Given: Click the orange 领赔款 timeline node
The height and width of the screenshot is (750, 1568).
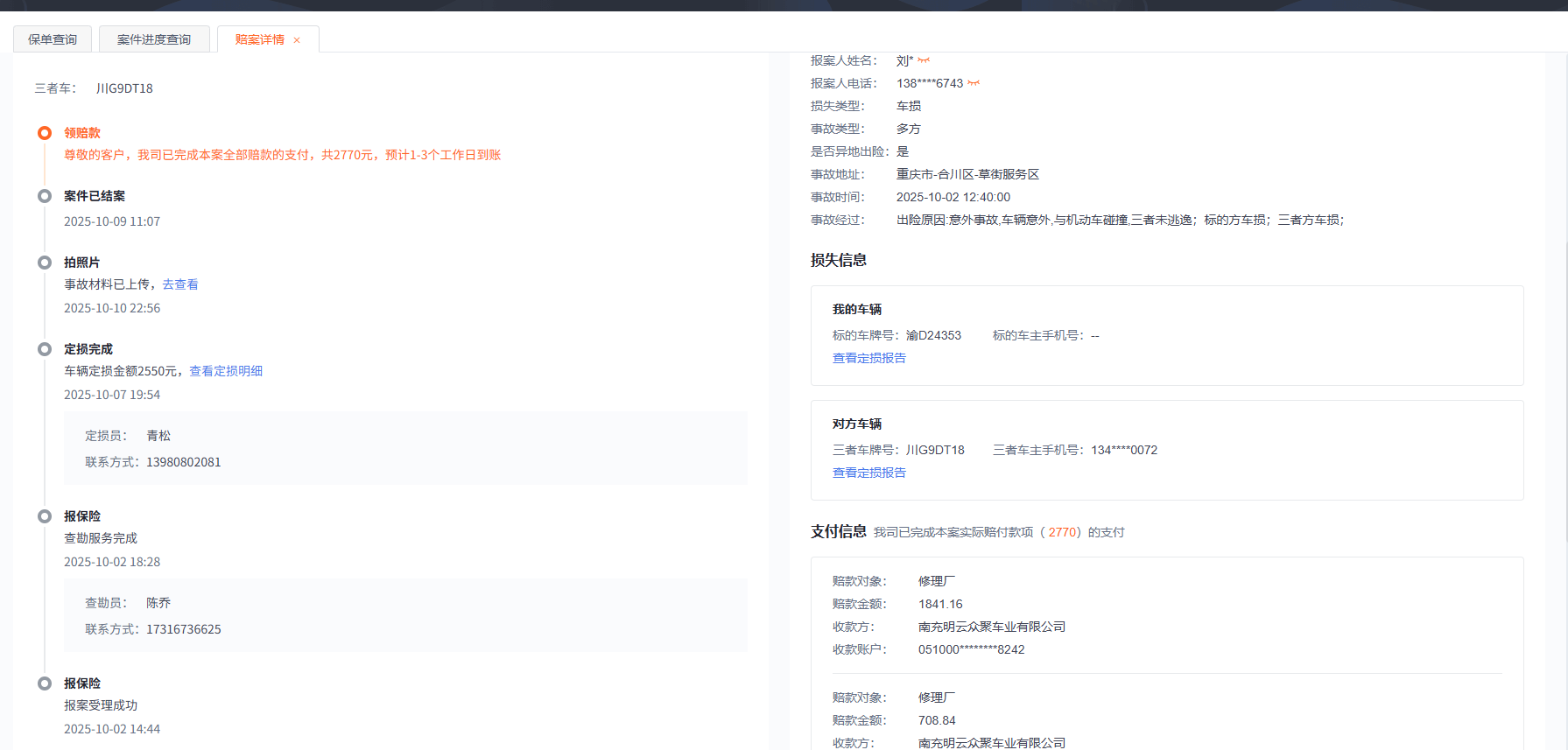Looking at the screenshot, I should click(45, 133).
